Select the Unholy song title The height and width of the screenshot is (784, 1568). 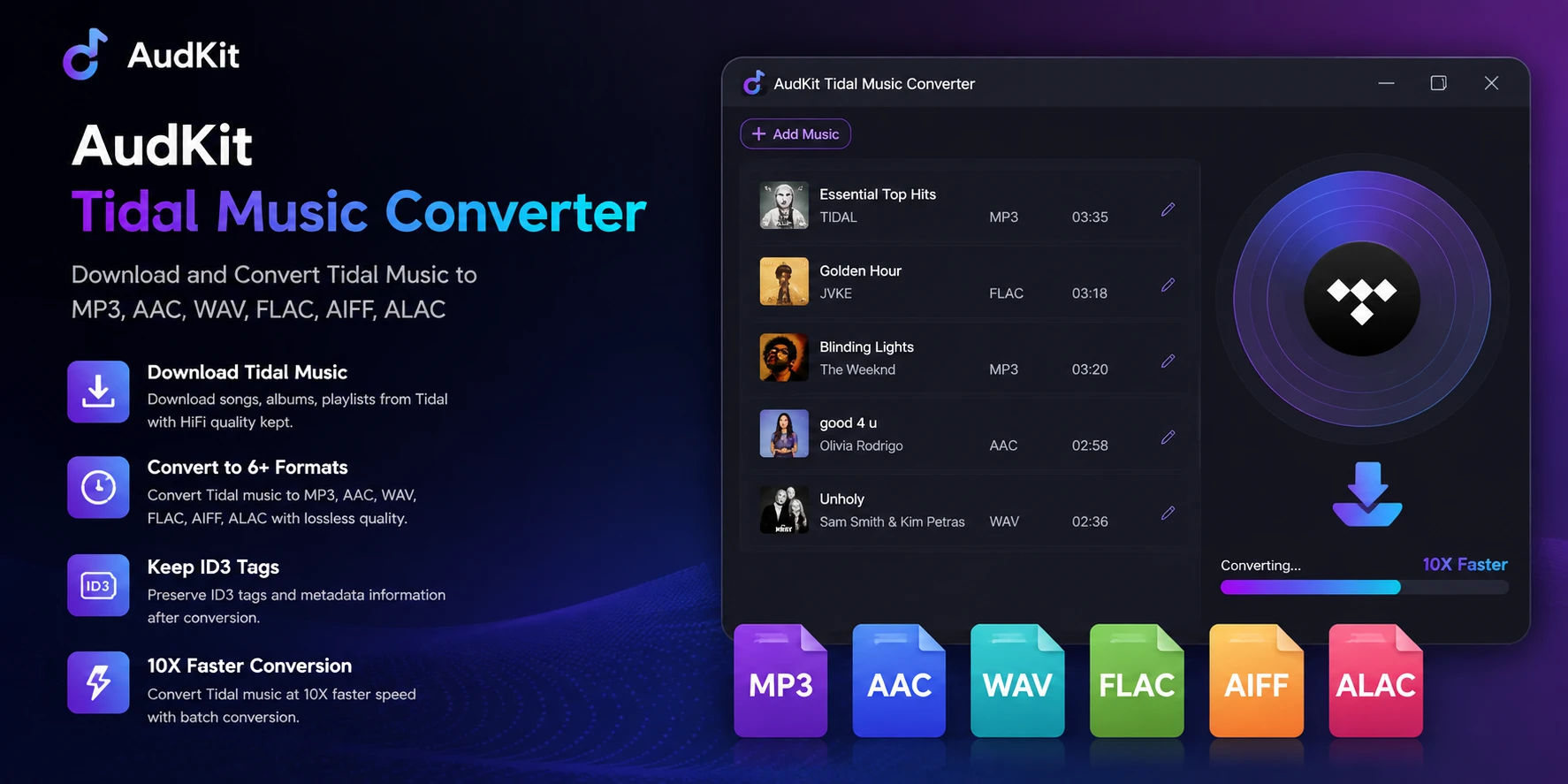click(x=841, y=499)
